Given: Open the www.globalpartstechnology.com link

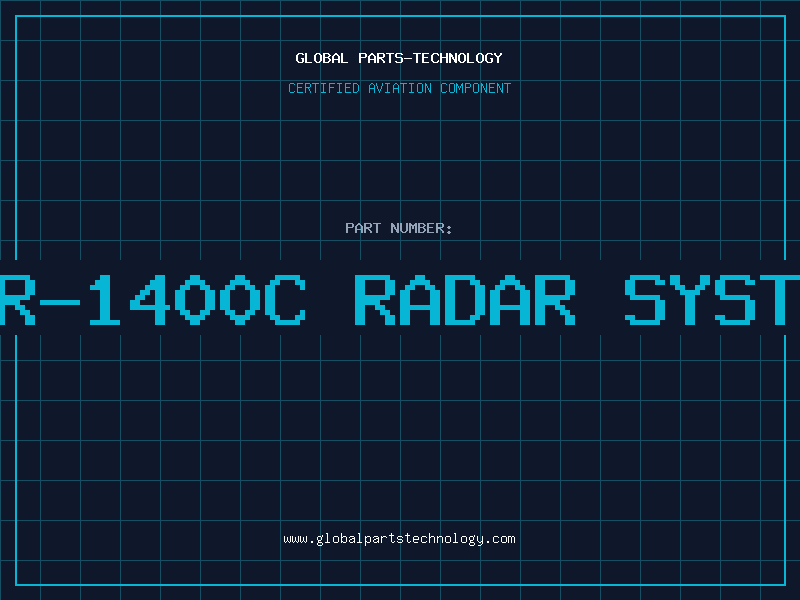Looking at the screenshot, I should click(399, 539).
